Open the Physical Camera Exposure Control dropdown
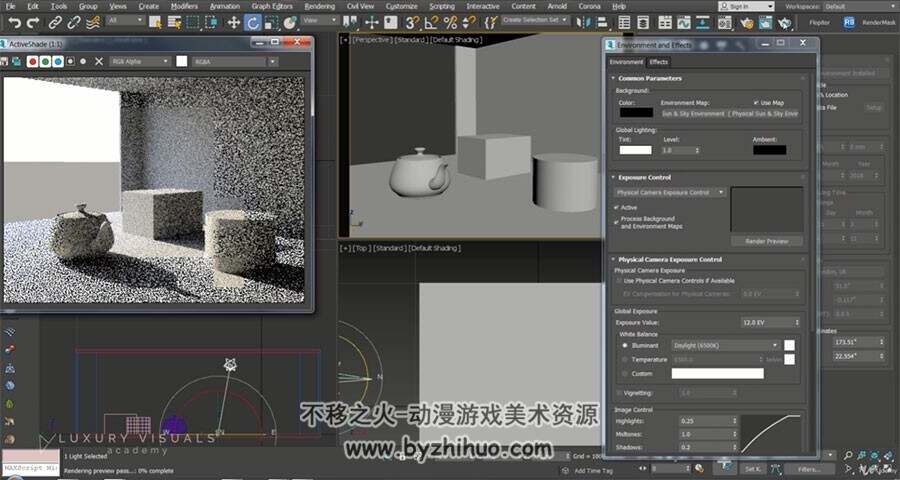Image resolution: width=900 pixels, height=480 pixels. 670,192
